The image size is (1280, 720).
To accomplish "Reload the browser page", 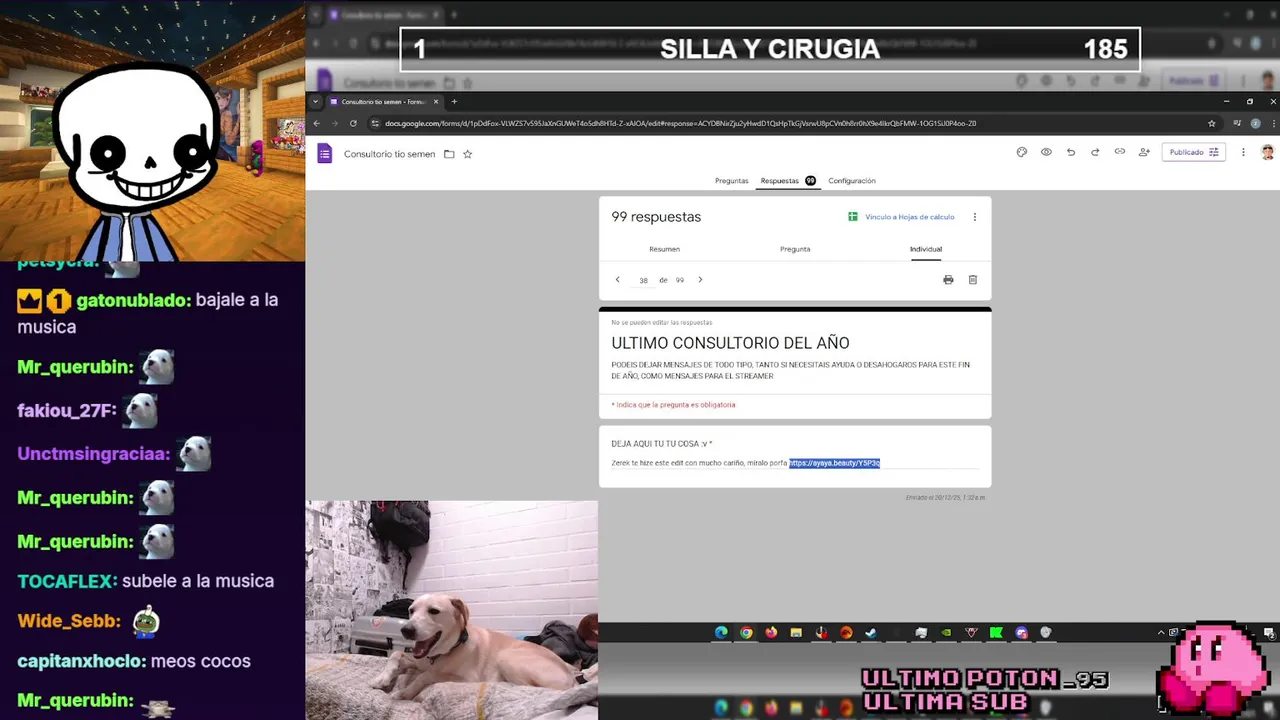I will coord(353,123).
